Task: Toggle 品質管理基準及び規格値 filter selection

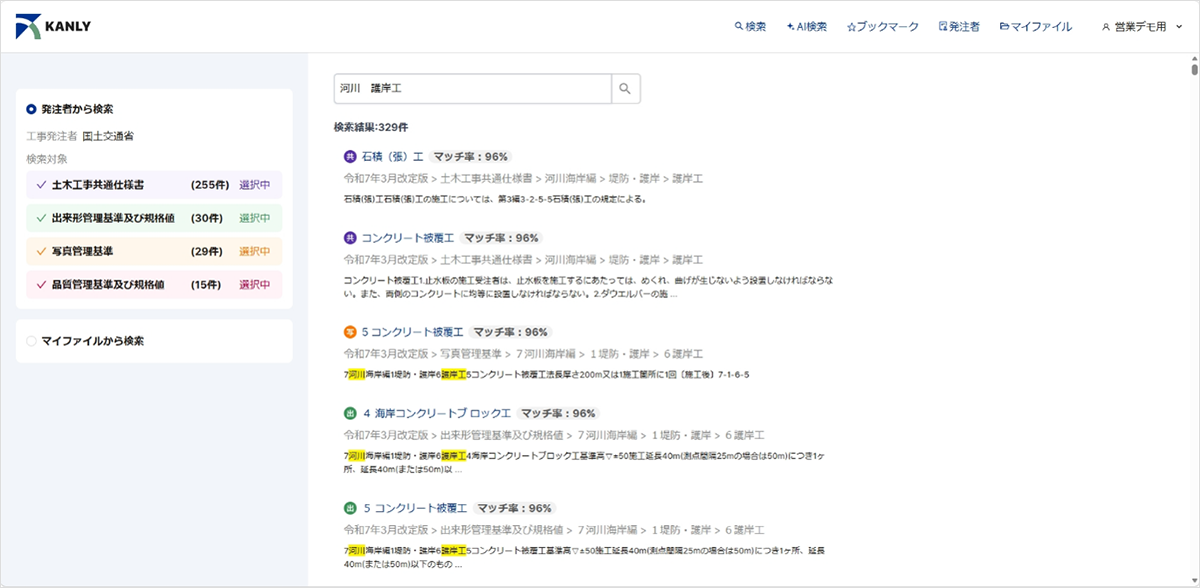Action: pyautogui.click(x=154, y=285)
